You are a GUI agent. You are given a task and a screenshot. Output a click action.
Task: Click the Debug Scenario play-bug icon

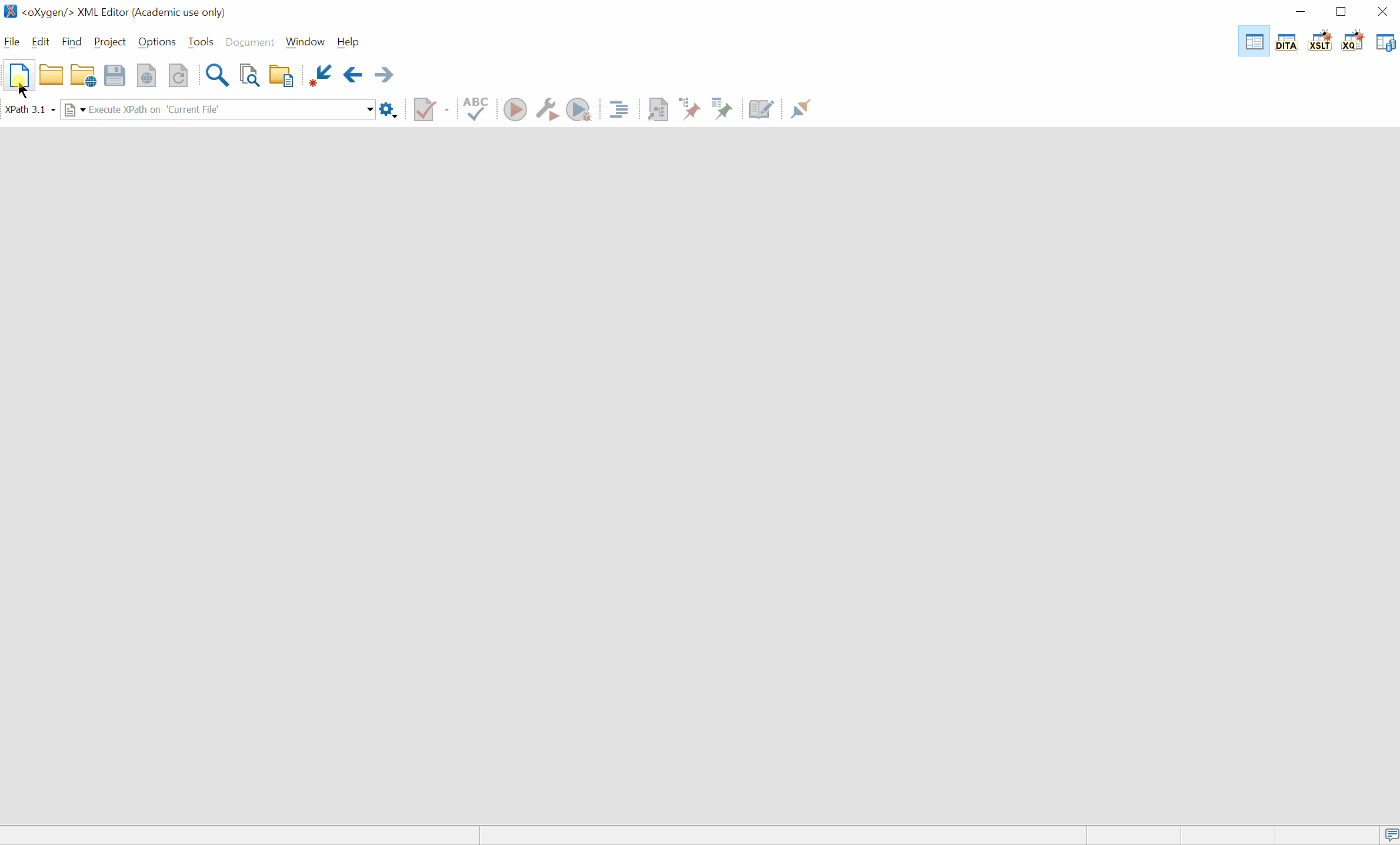coord(579,109)
